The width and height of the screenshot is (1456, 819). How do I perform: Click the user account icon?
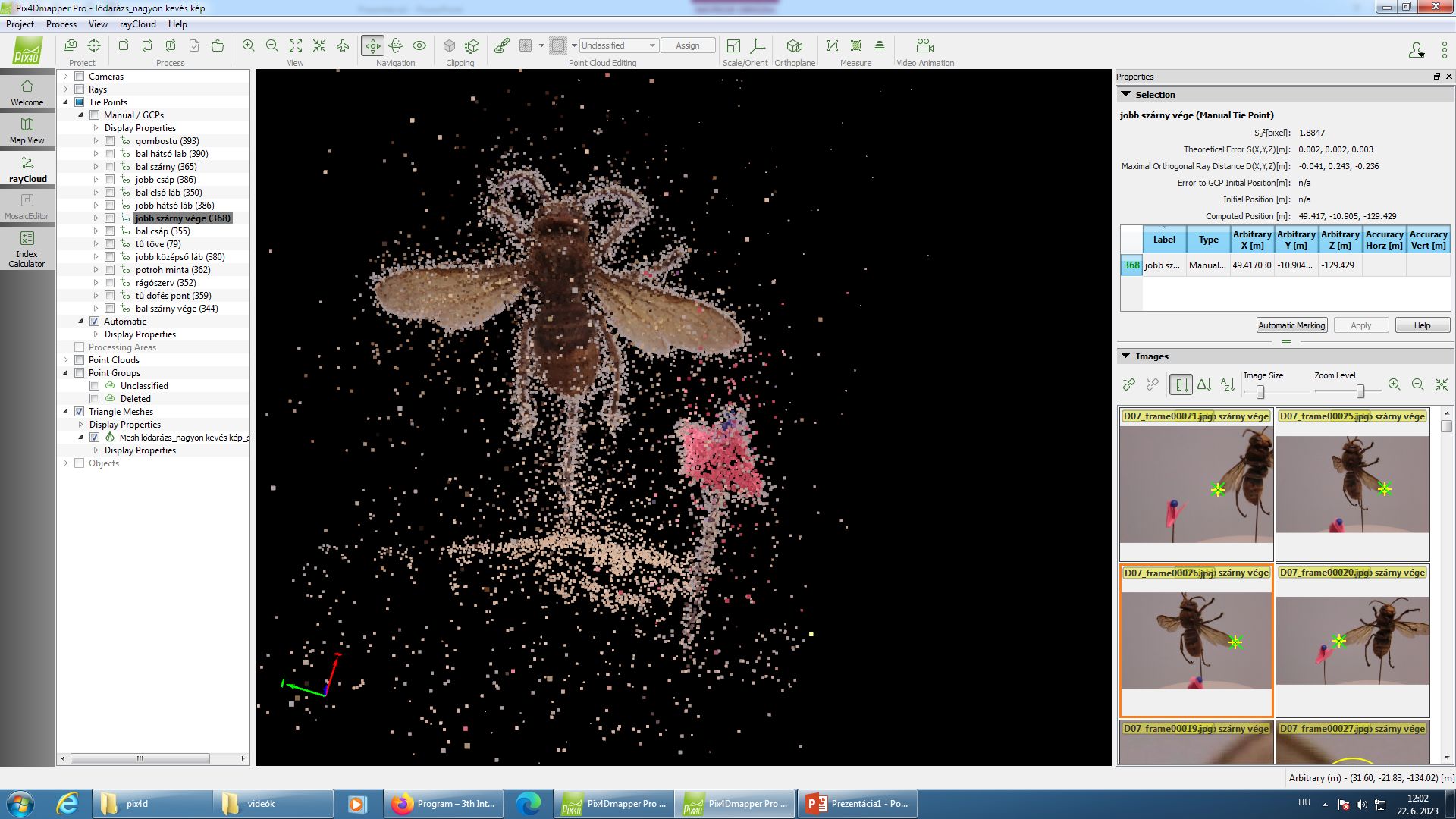pos(1416,50)
